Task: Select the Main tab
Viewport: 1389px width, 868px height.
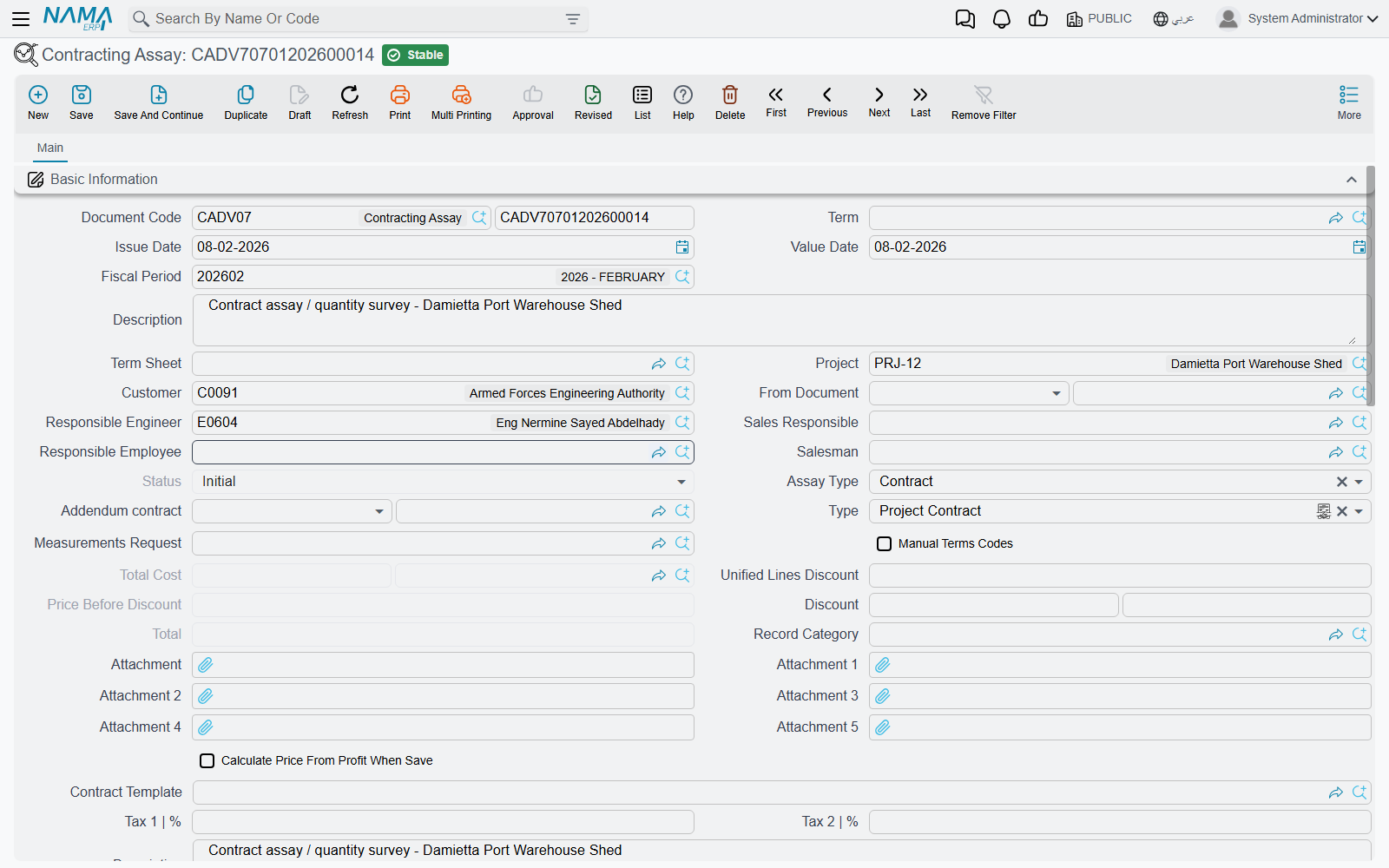Action: 50,148
